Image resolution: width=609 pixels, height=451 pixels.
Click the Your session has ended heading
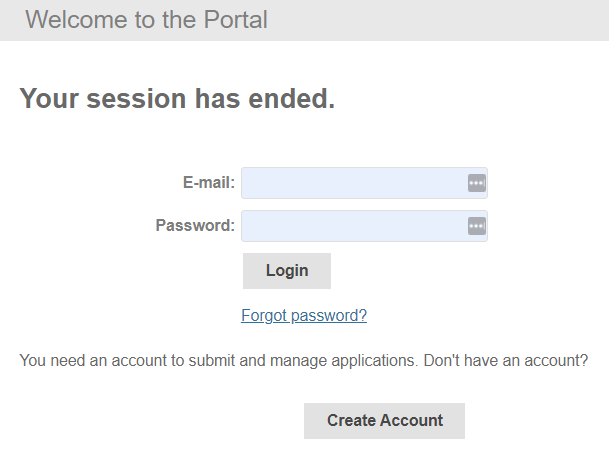pyautogui.click(x=177, y=98)
